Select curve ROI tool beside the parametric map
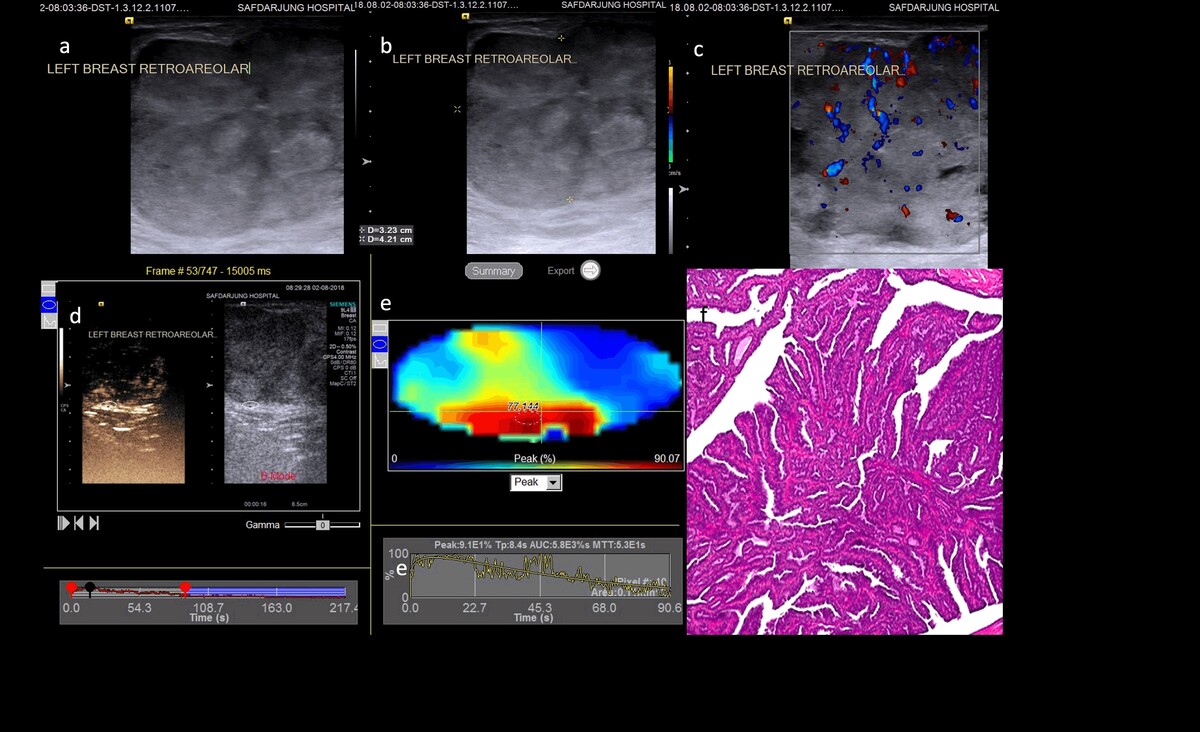The image size is (1200, 732). (x=380, y=360)
